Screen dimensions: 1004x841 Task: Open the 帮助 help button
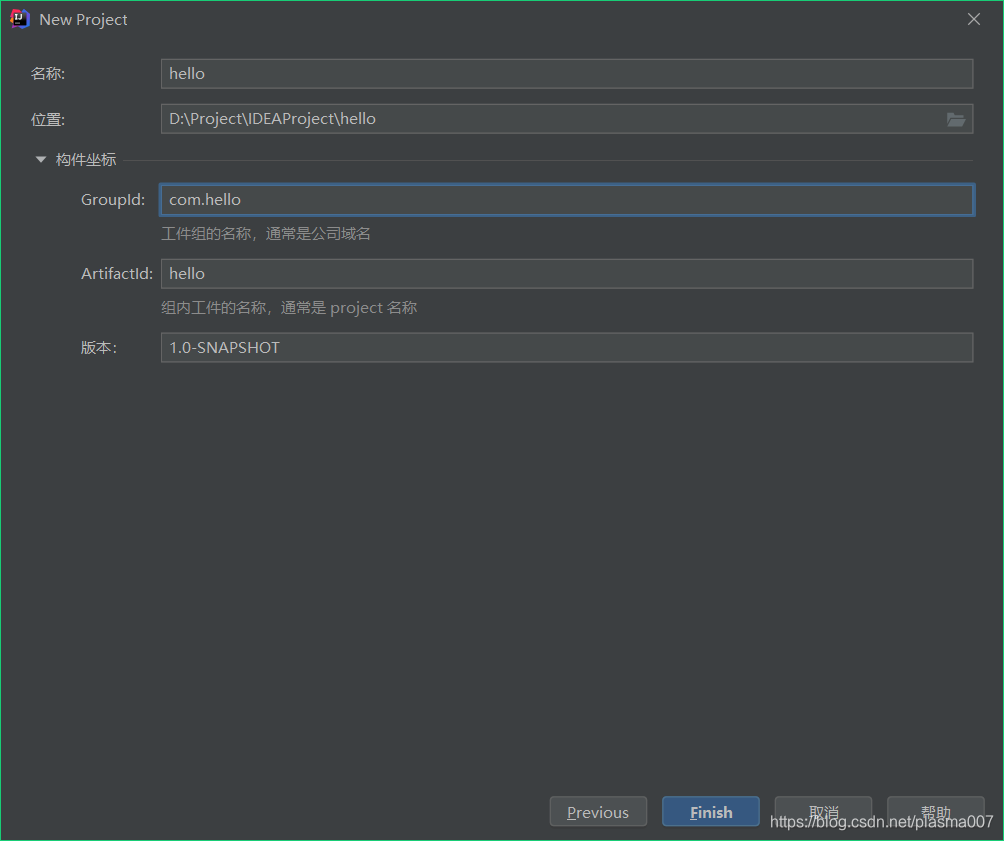(936, 811)
